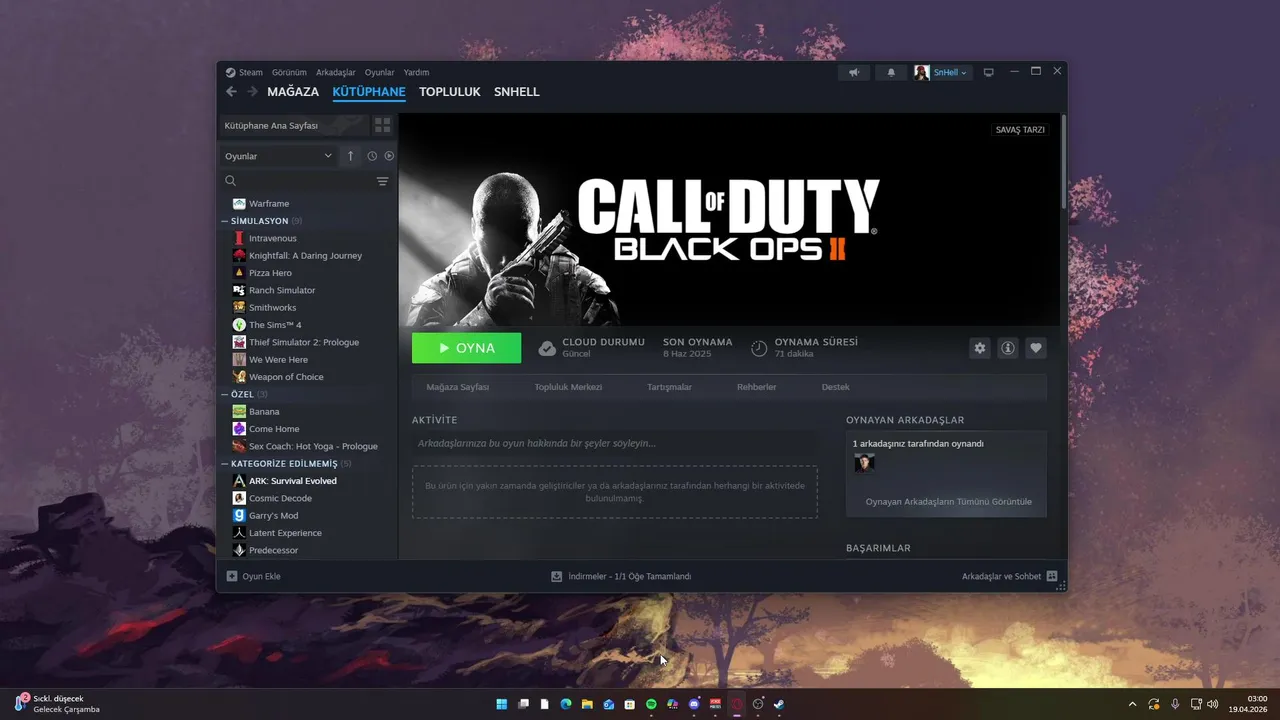Viewport: 1280px width, 720px height.
Task: Click the activity comment input field
Action: pos(614,443)
